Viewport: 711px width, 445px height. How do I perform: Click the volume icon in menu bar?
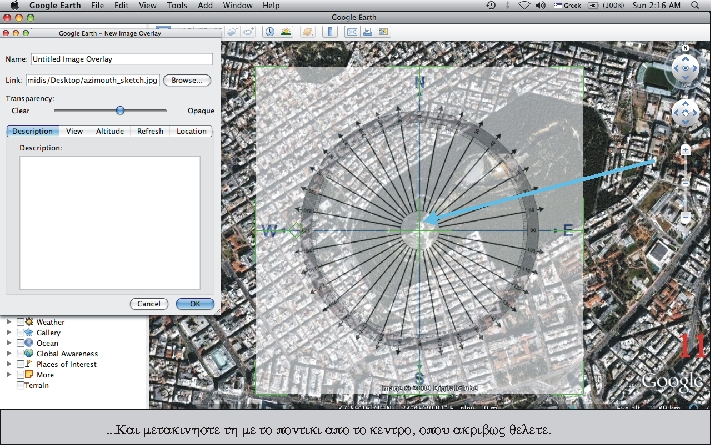[x=541, y=5]
